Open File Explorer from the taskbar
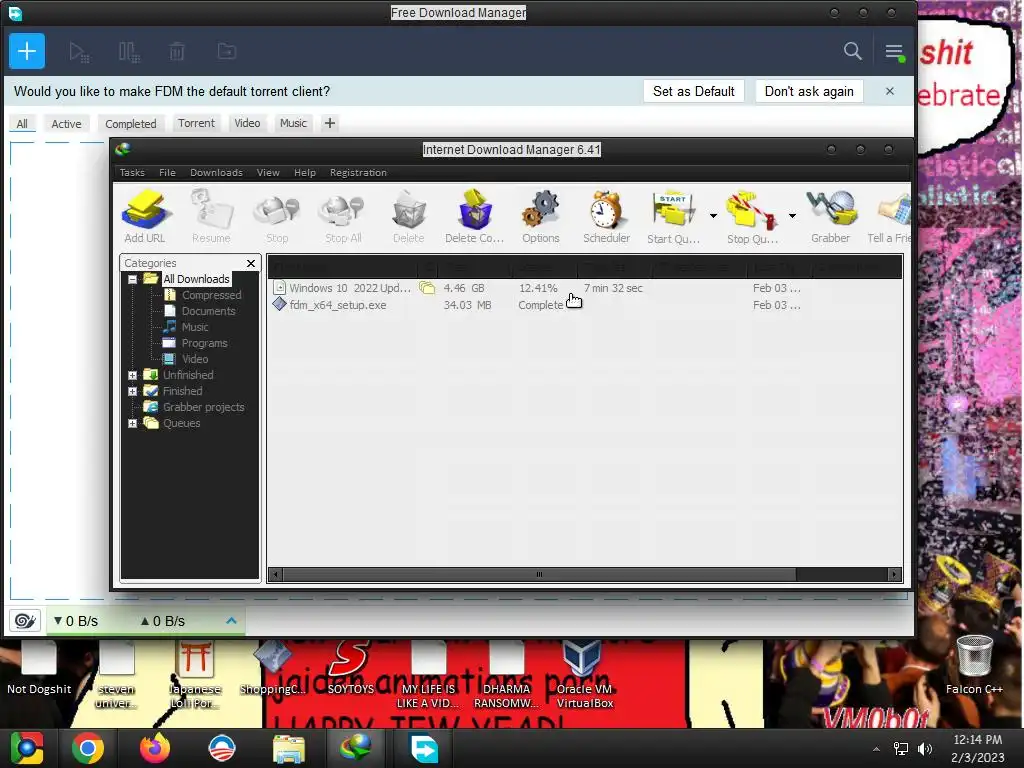Image resolution: width=1024 pixels, height=768 pixels. click(289, 748)
